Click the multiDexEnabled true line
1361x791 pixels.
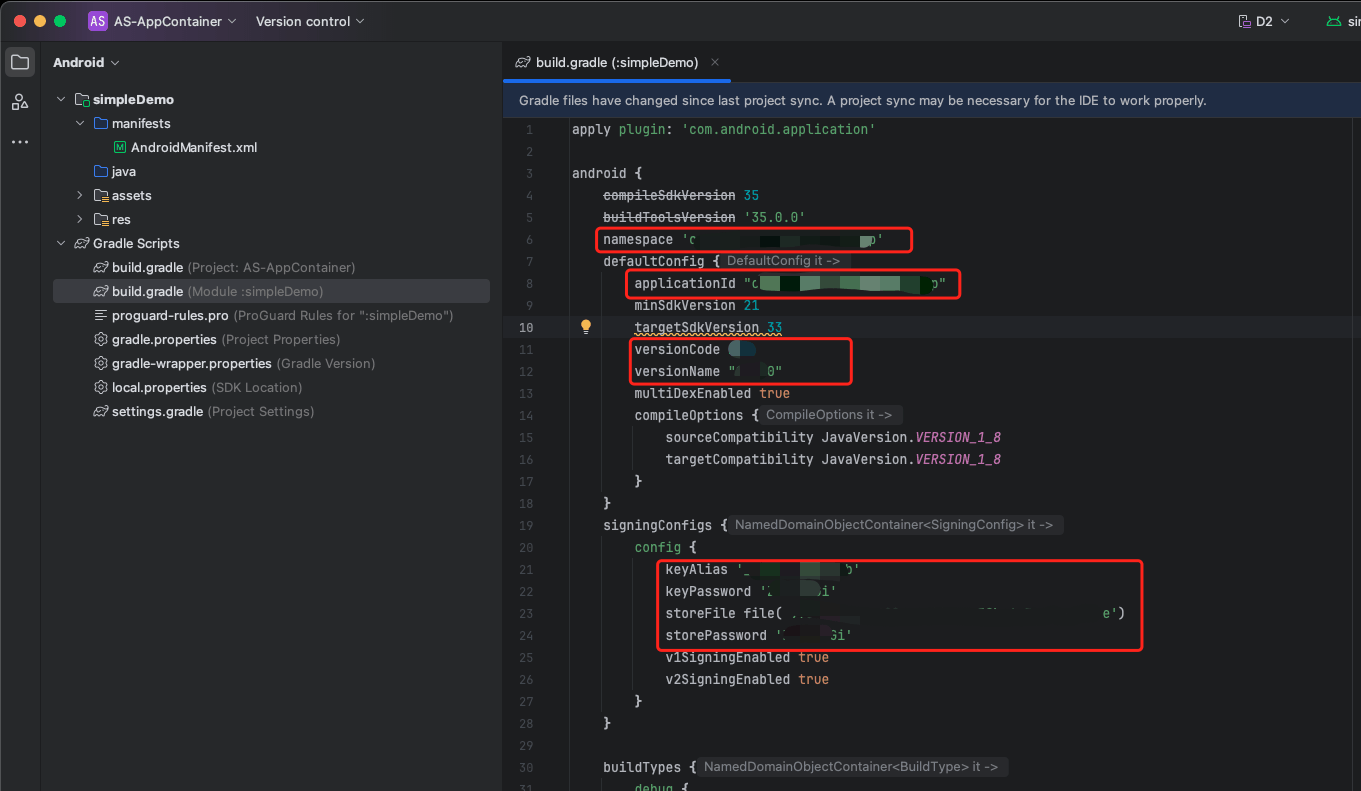712,393
